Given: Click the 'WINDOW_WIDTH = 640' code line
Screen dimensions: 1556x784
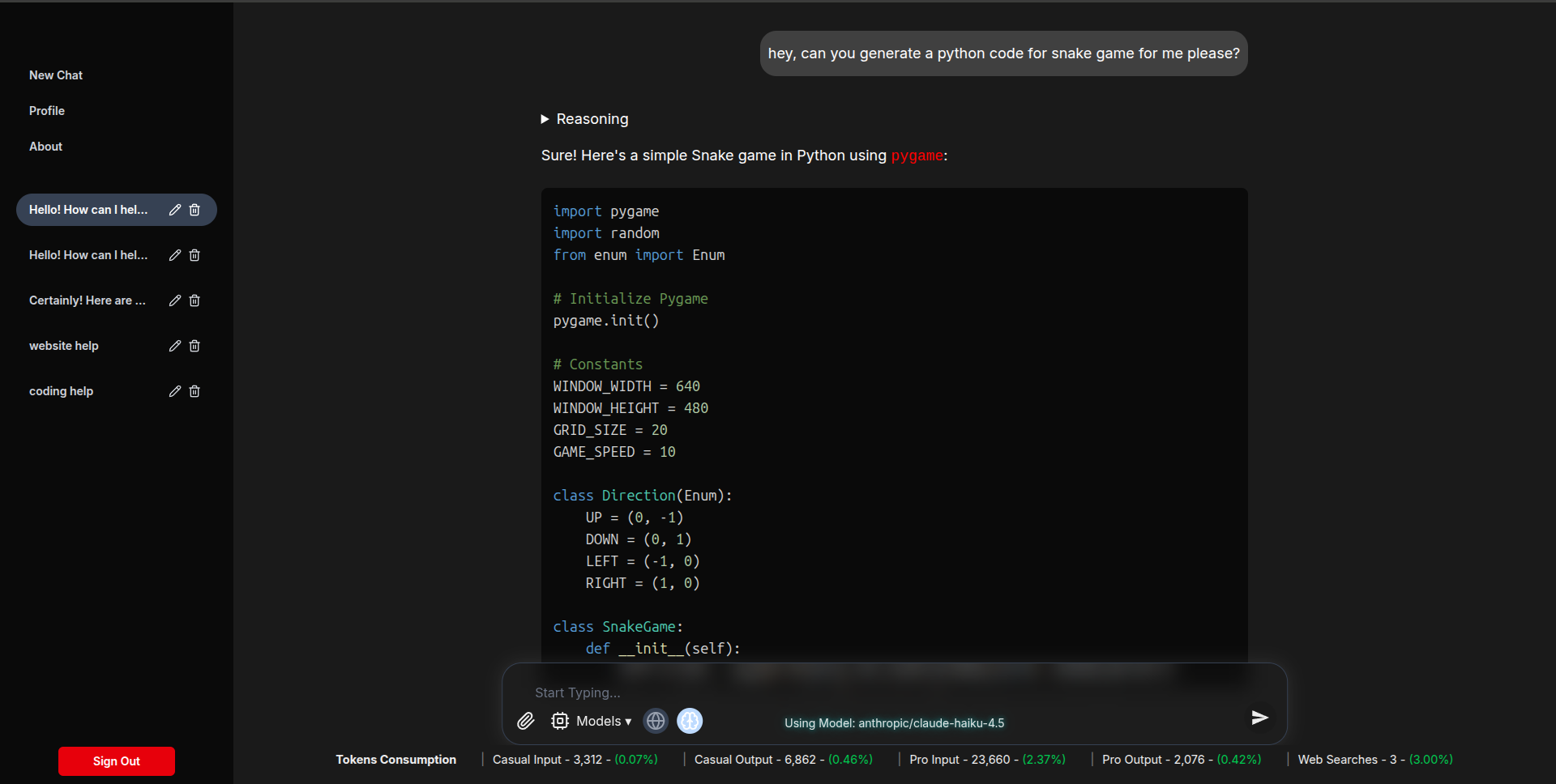Looking at the screenshot, I should 626,386.
